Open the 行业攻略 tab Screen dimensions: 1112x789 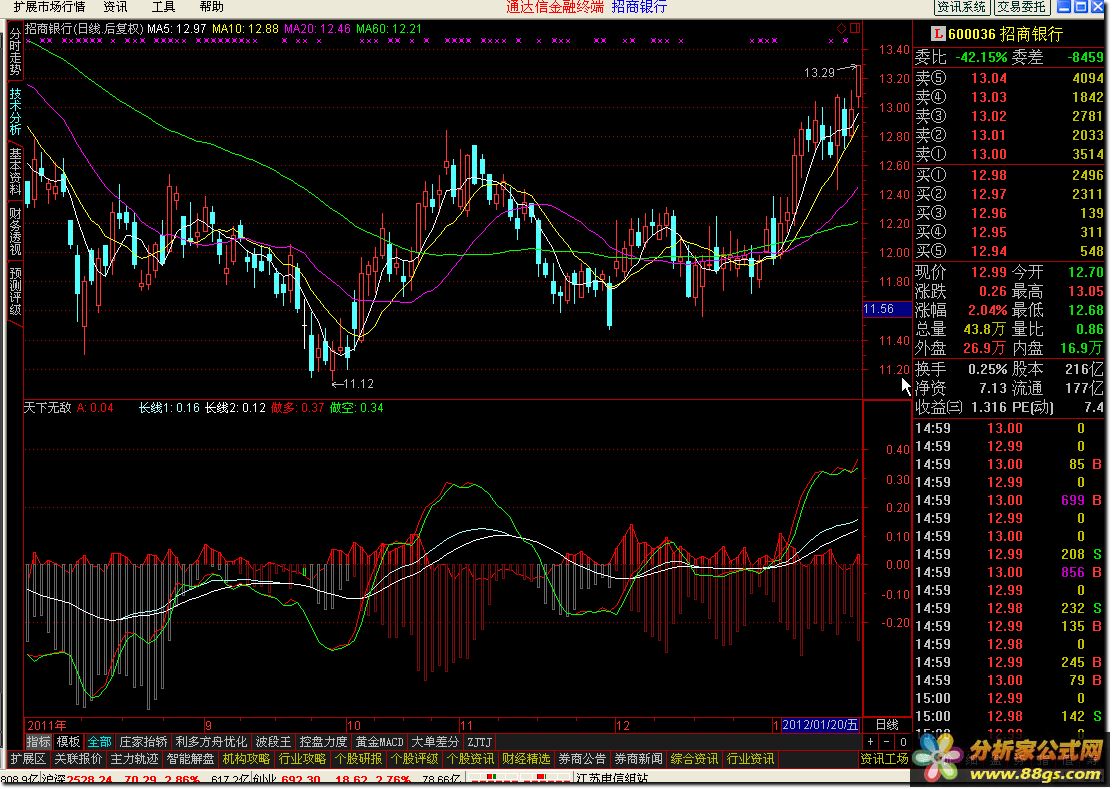(x=302, y=759)
